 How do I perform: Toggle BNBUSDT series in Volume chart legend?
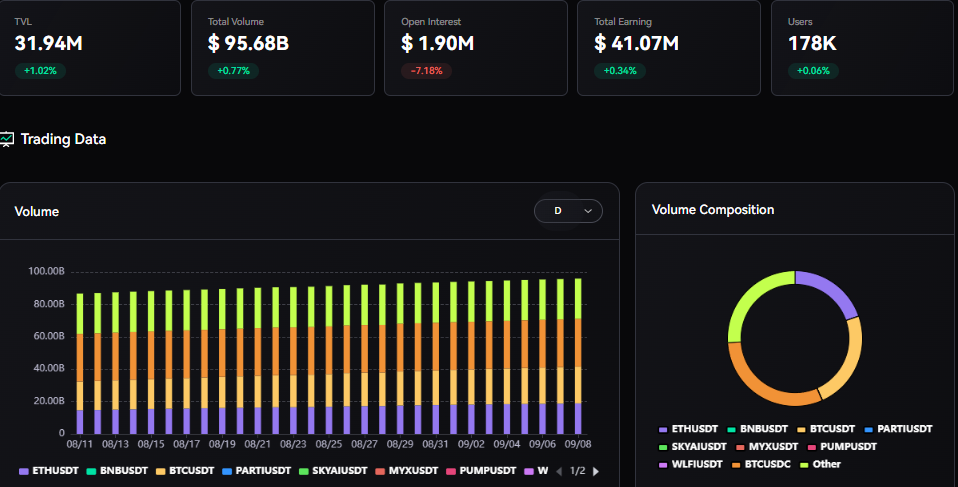coord(117,471)
